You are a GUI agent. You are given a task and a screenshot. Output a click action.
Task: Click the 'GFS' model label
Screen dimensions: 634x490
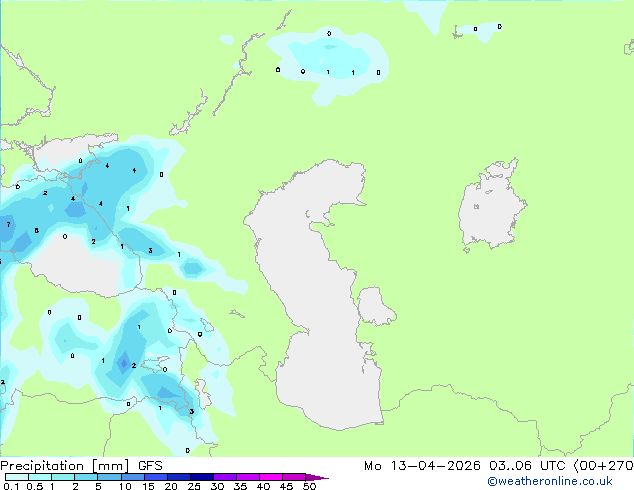point(150,466)
